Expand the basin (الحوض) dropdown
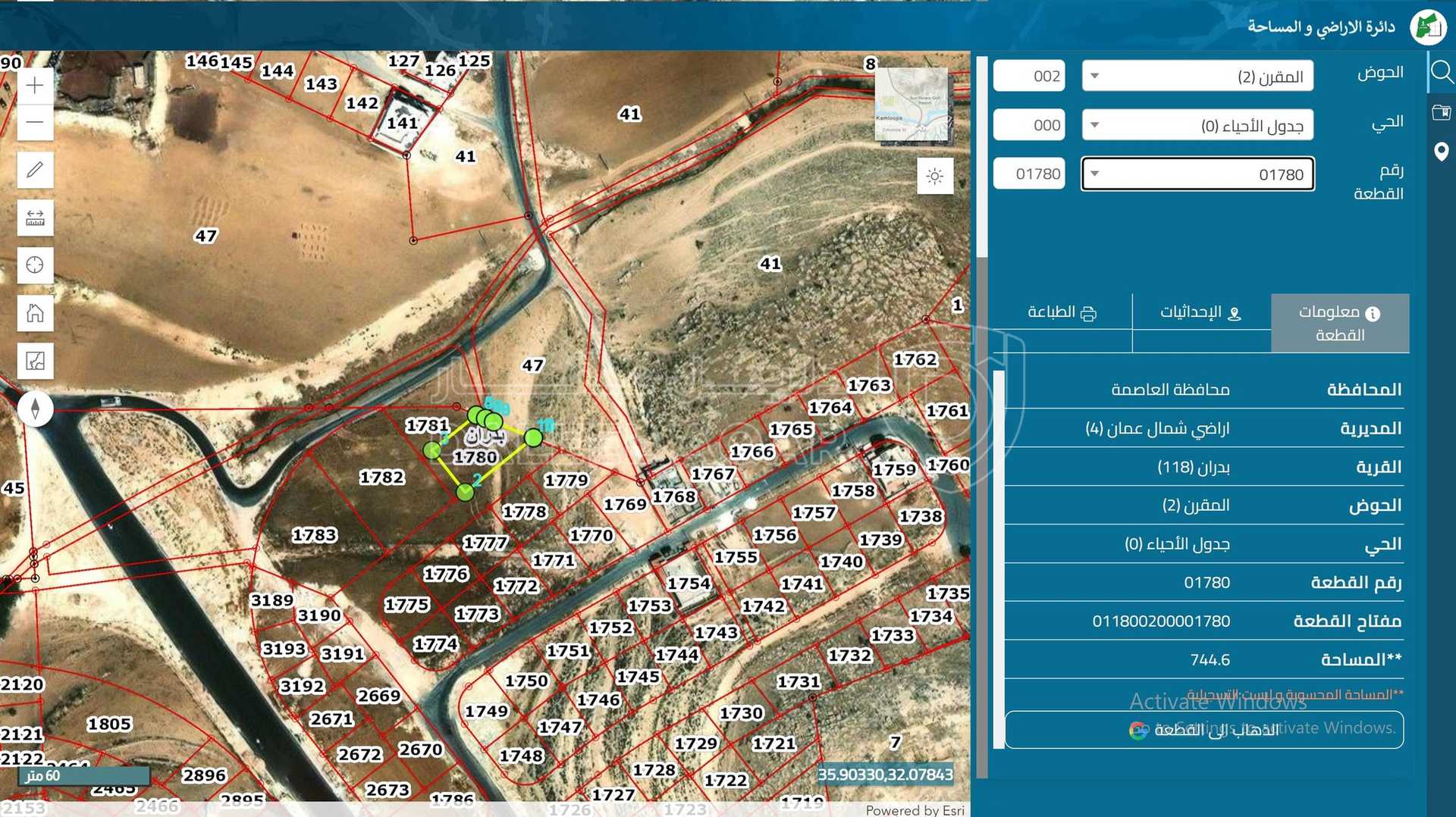The image size is (1456, 817). pyautogui.click(x=1197, y=77)
